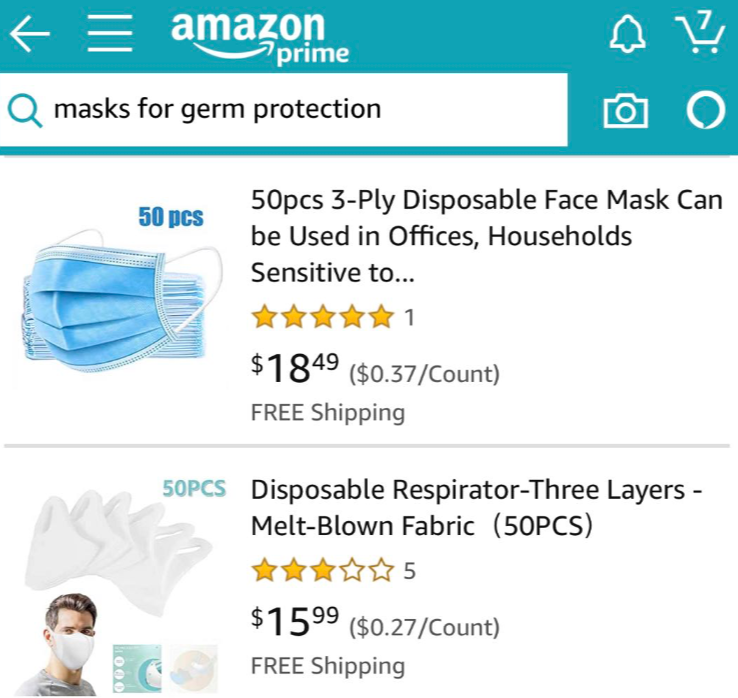Image resolution: width=738 pixels, height=698 pixels.
Task: Tap teal packaging thumbnail under respirator
Action: (137, 668)
